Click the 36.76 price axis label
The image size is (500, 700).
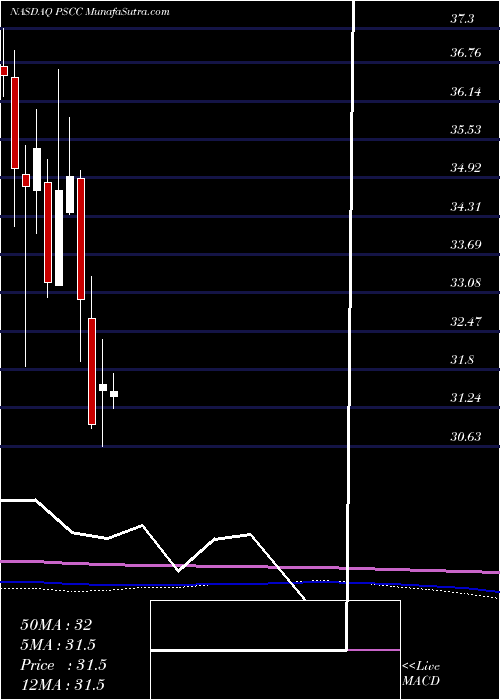pyautogui.click(x=466, y=53)
